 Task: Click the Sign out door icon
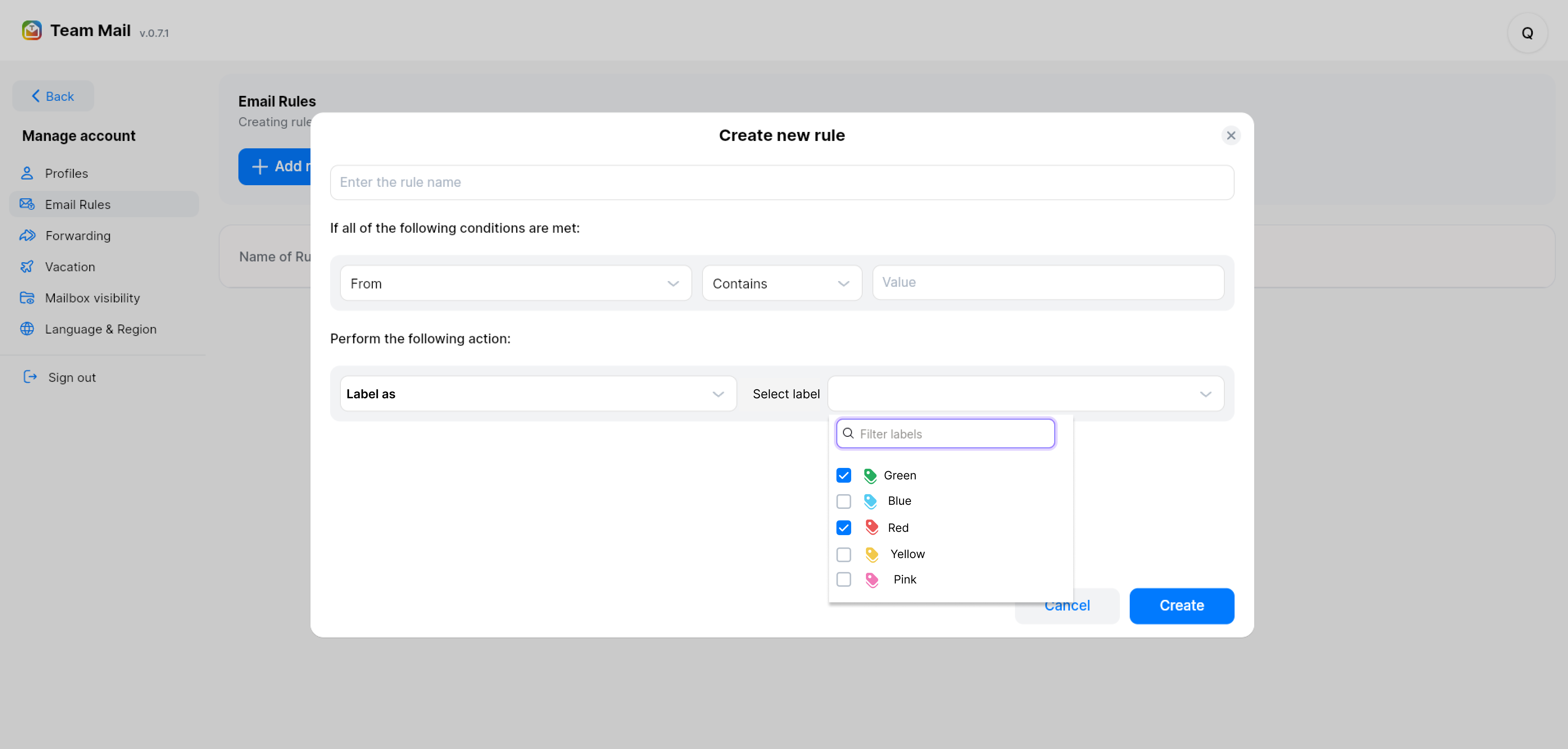pyautogui.click(x=30, y=377)
